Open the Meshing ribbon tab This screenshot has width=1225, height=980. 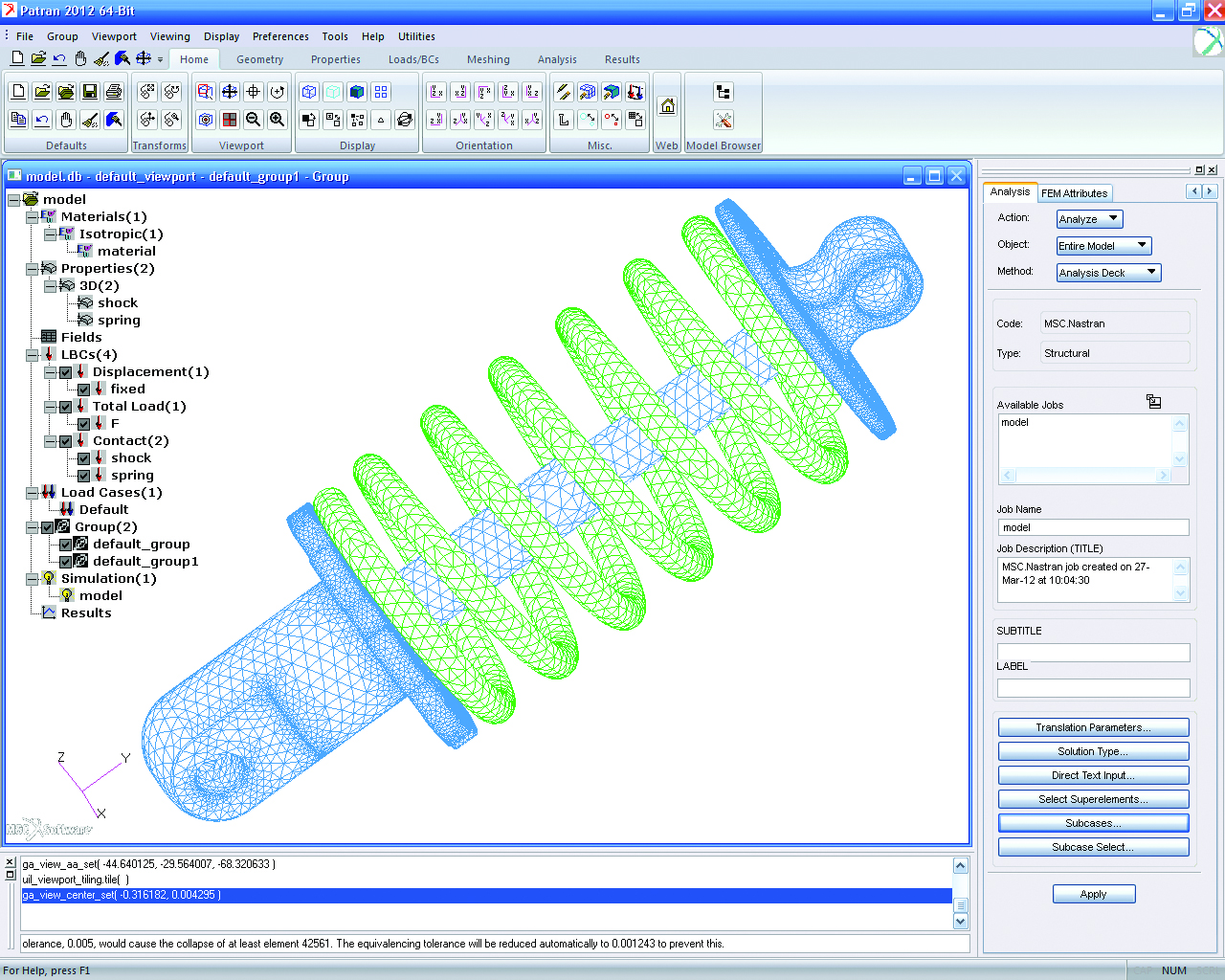coord(488,59)
